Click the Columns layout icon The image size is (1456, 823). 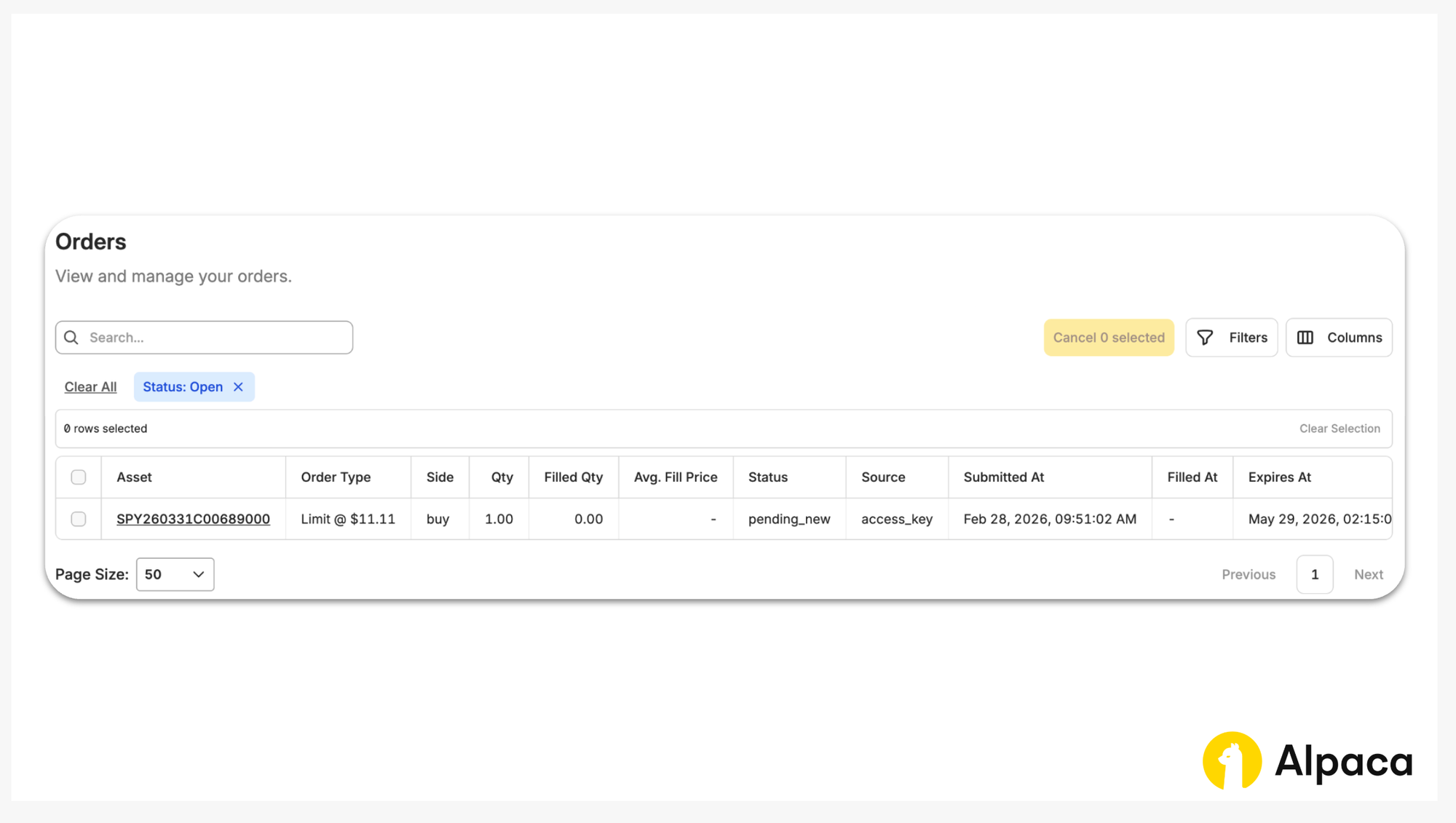coord(1305,338)
